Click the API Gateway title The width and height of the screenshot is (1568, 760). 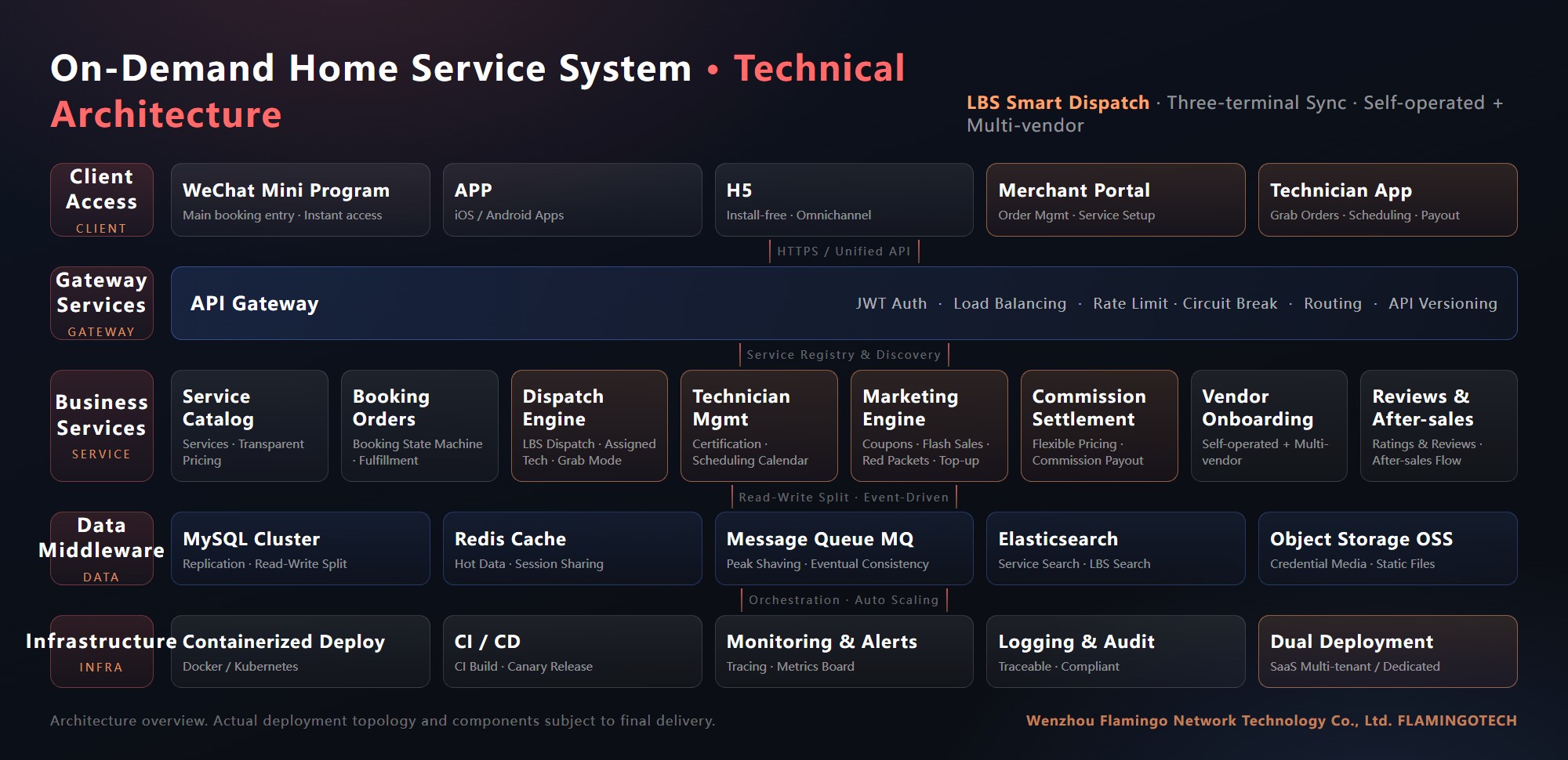pyautogui.click(x=255, y=303)
